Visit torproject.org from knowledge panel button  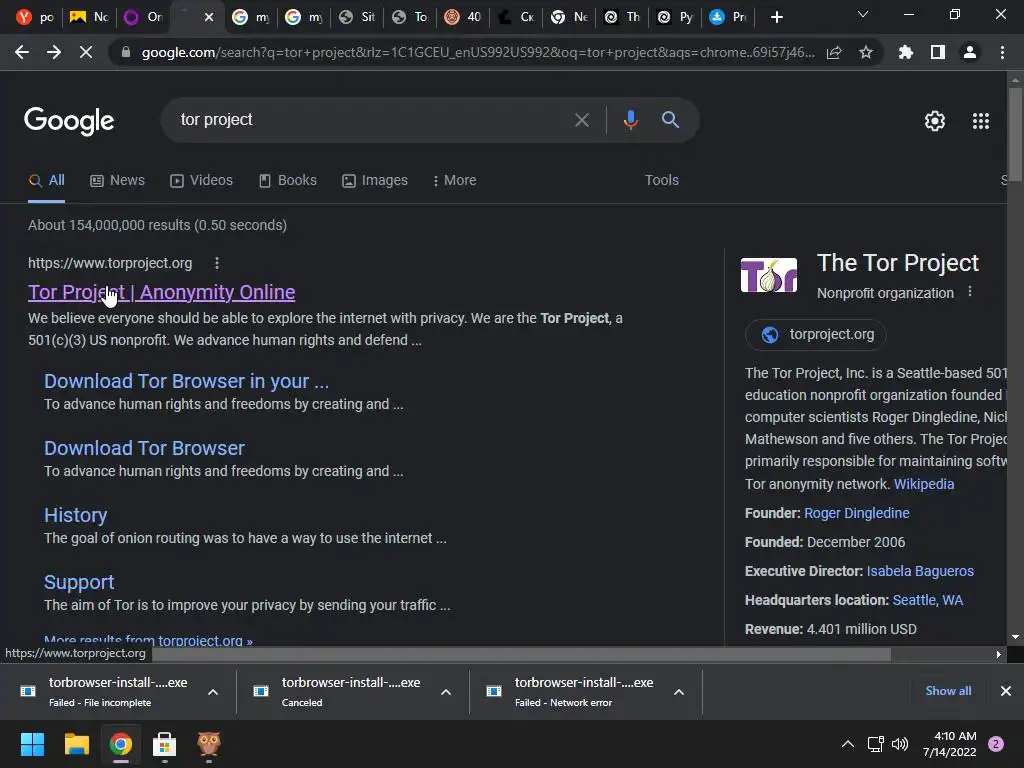[x=816, y=334]
